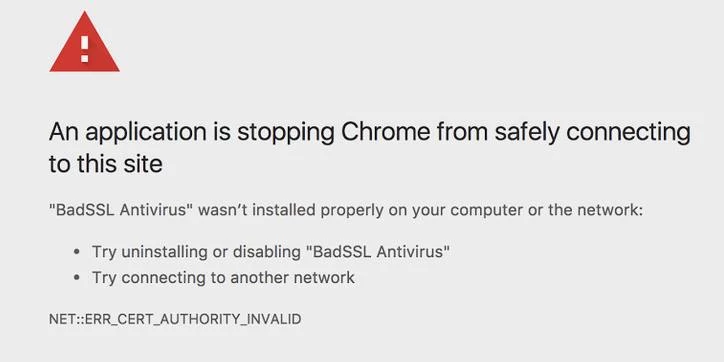Screen dimensions: 724x362
Task: Click 'safely connecting' in the heading
Action: coord(593,132)
